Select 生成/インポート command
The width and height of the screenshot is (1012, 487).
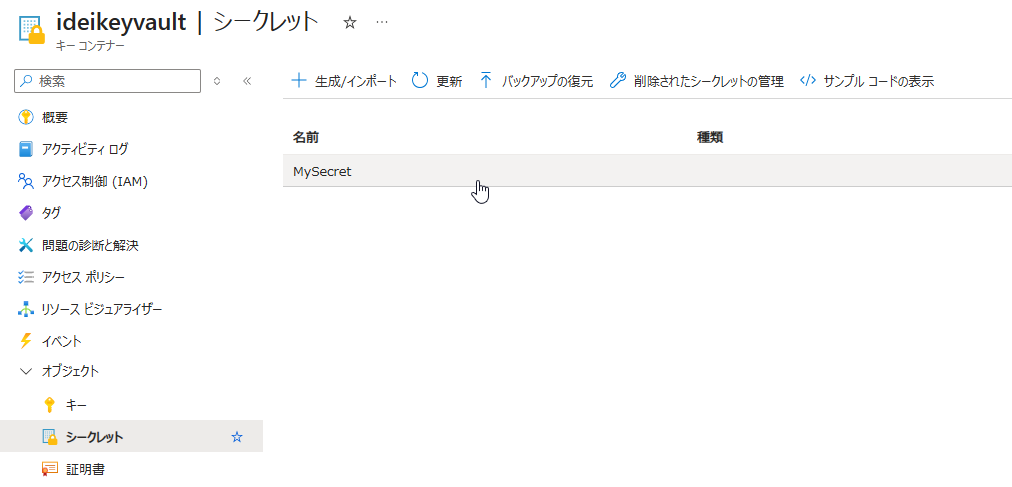pos(356,81)
